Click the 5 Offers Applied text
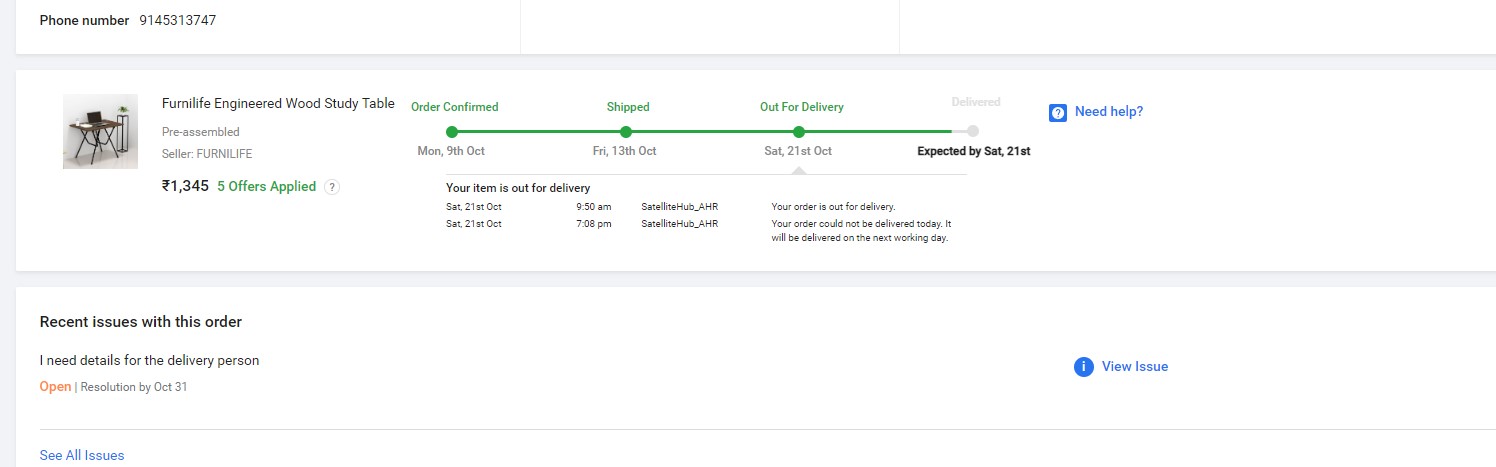Image resolution: width=1496 pixels, height=467 pixels. tap(266, 187)
